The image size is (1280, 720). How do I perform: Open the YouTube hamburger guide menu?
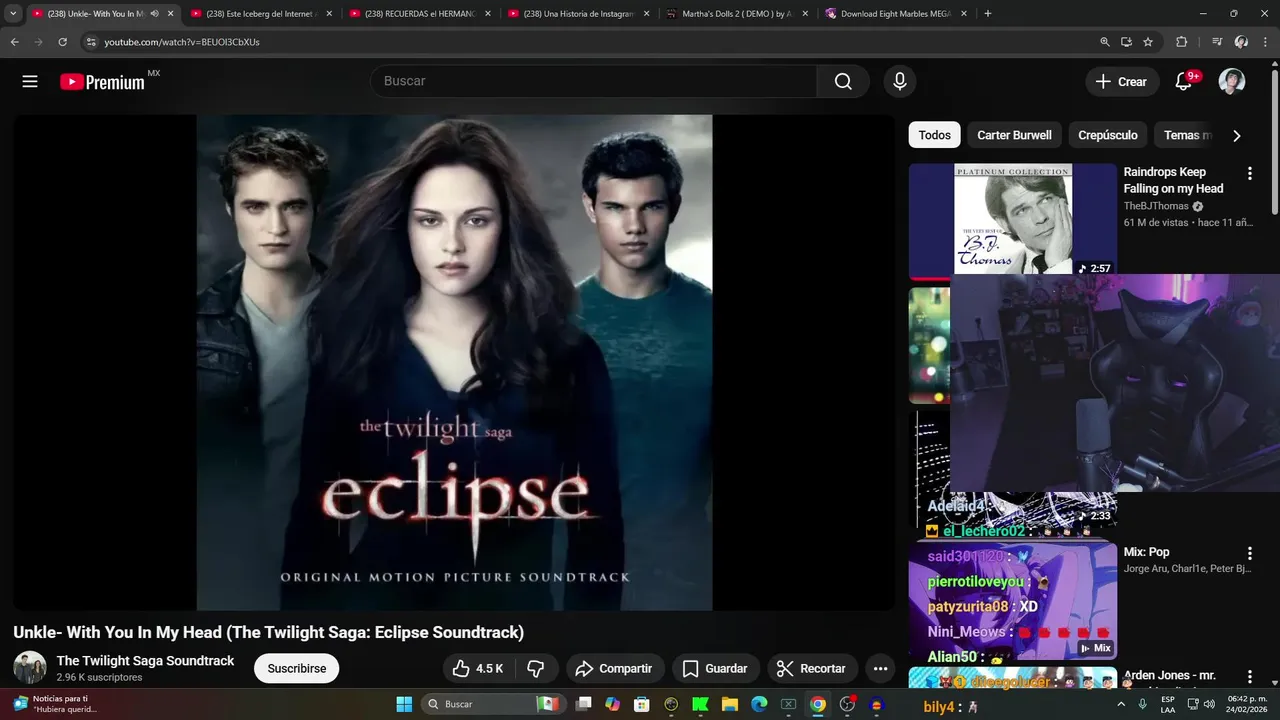tap(30, 82)
